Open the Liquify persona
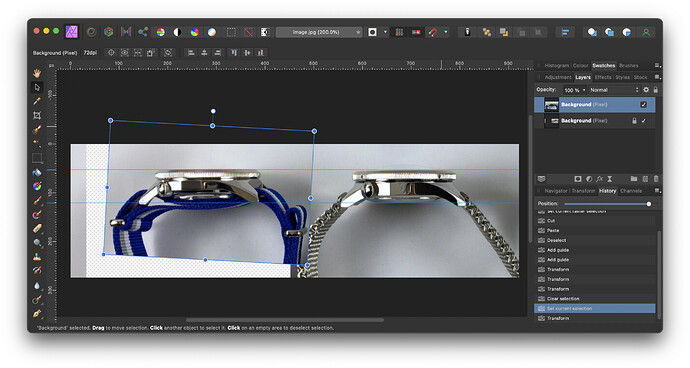This screenshot has height=368, width=690. tap(92, 32)
